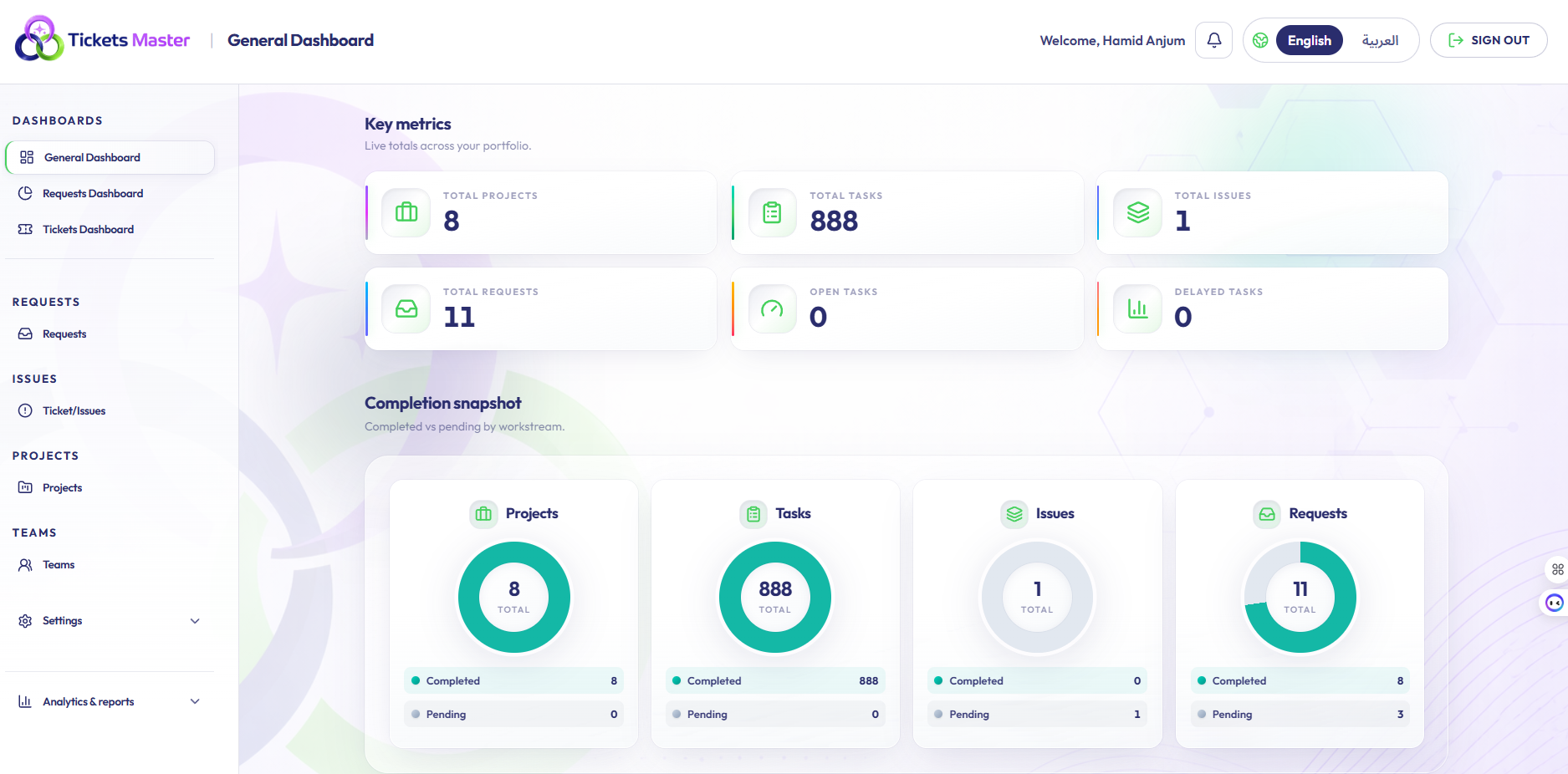Click the Issues donut chart showing 1 total
The image size is (1568, 774).
pos(1037,598)
